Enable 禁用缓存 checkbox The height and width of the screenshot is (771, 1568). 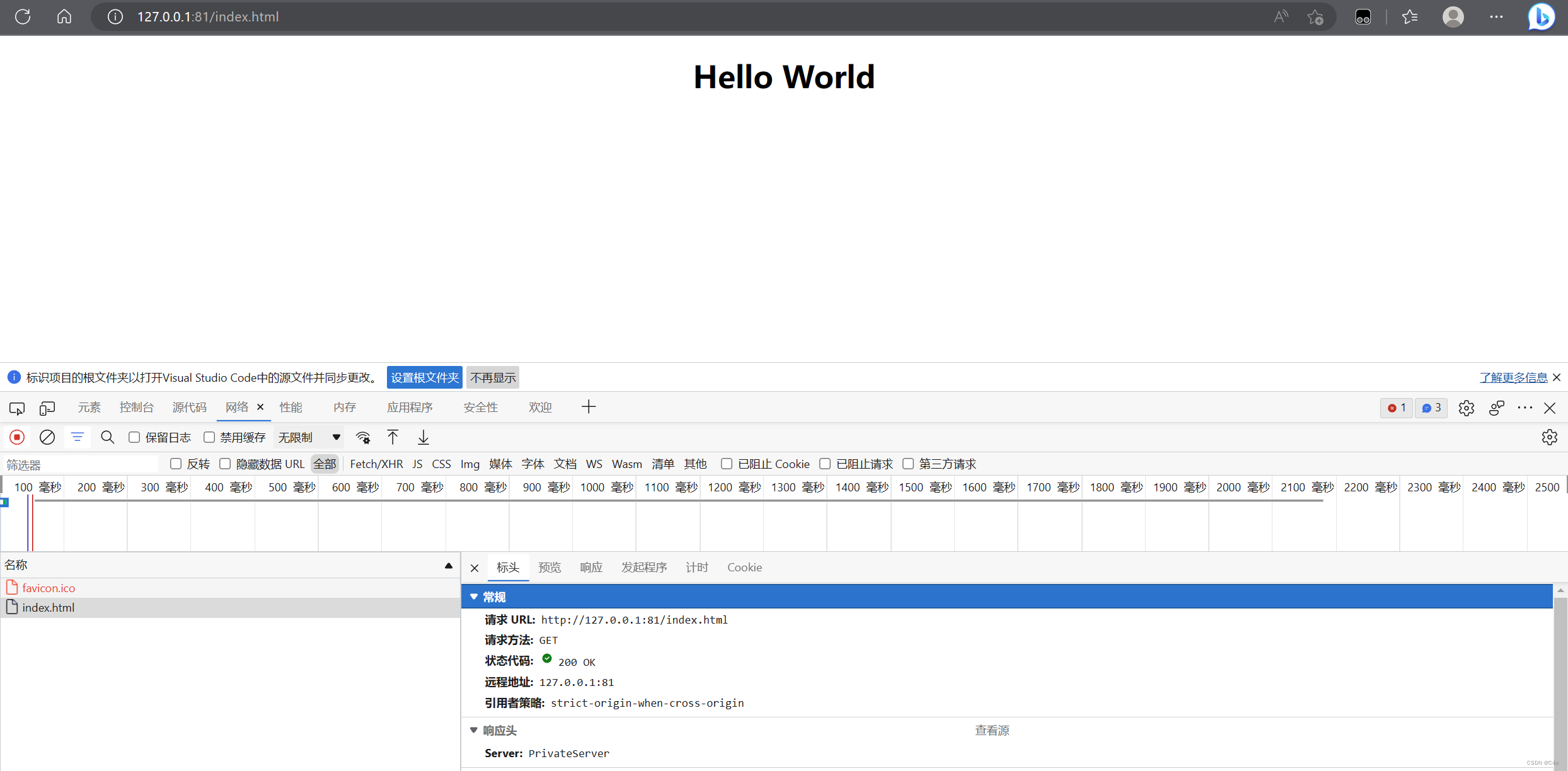209,437
